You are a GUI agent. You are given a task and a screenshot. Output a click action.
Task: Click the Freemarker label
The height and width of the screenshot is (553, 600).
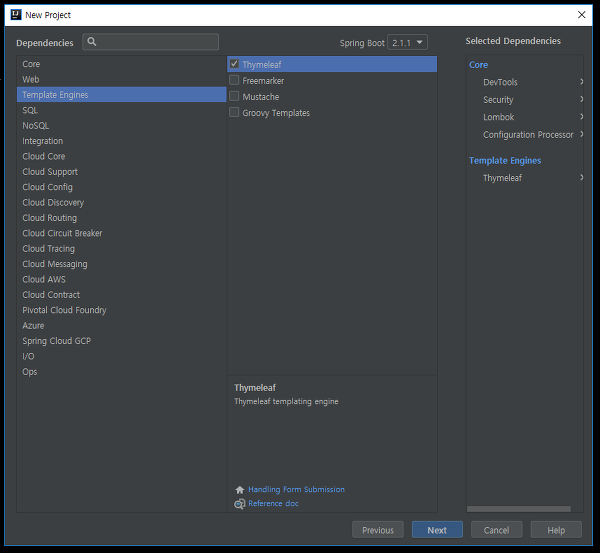263,81
